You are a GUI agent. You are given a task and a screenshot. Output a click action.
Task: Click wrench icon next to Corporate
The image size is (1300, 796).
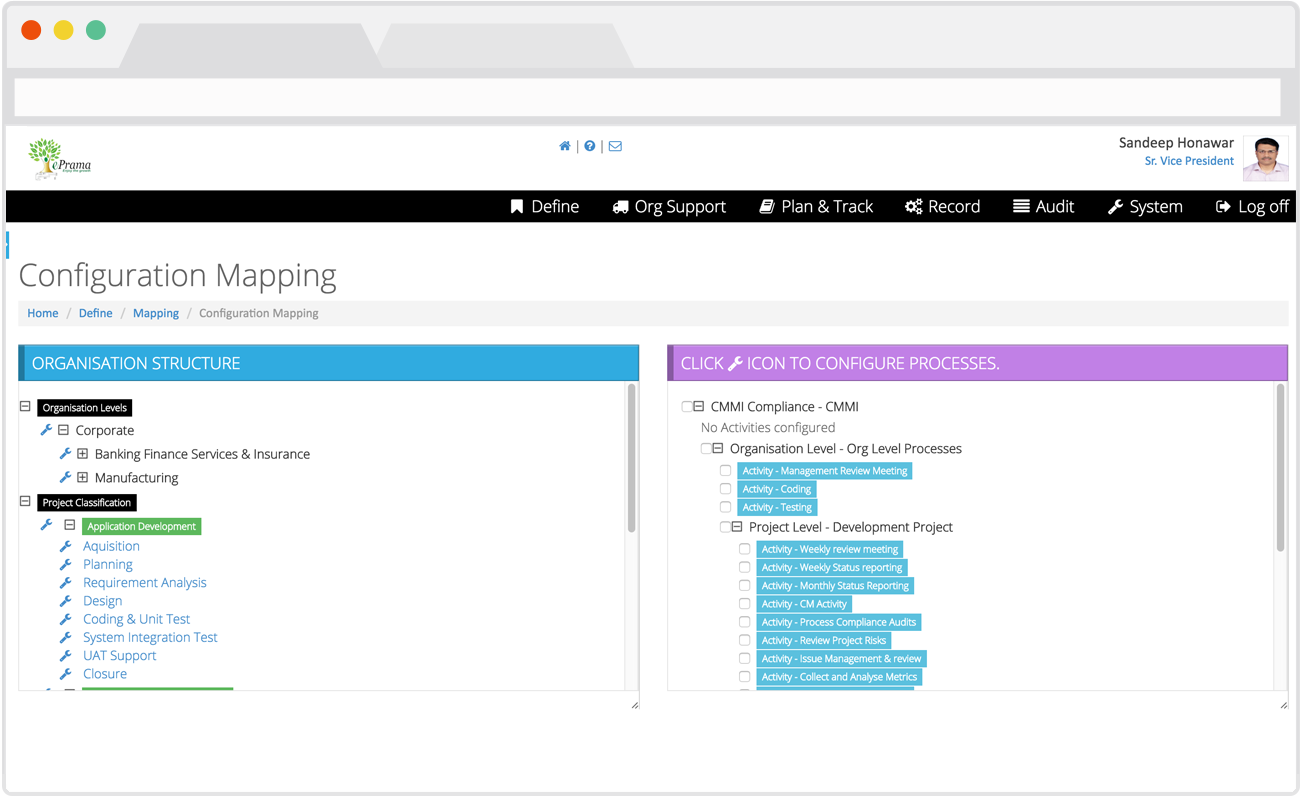pyautogui.click(x=46, y=430)
